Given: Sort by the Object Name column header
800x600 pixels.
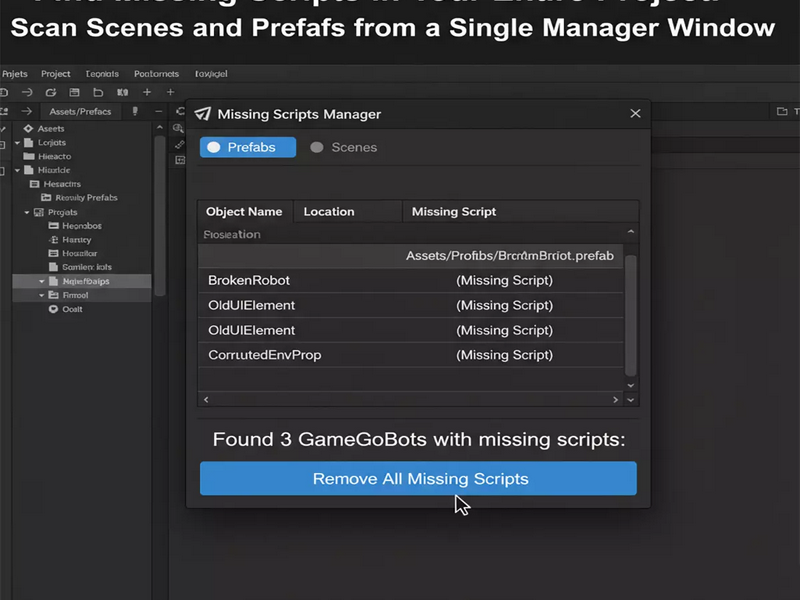Looking at the screenshot, I should click(244, 211).
